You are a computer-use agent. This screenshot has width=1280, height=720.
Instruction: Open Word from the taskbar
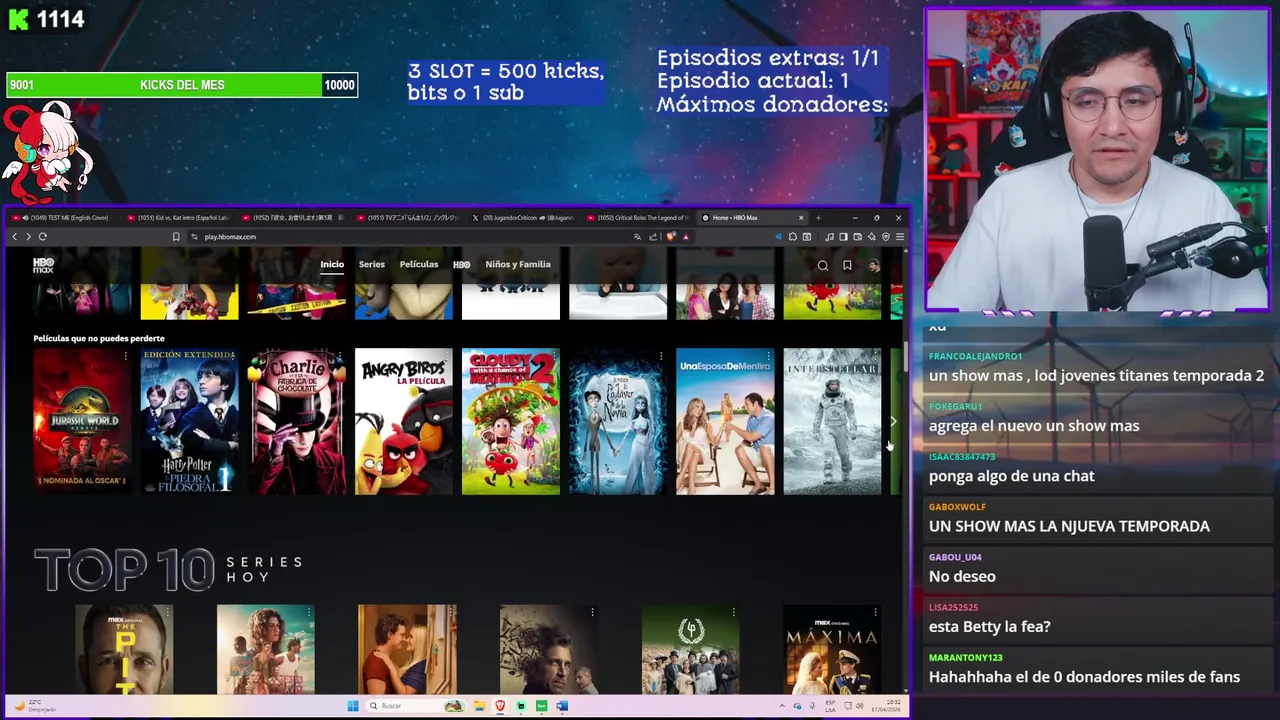pos(562,706)
